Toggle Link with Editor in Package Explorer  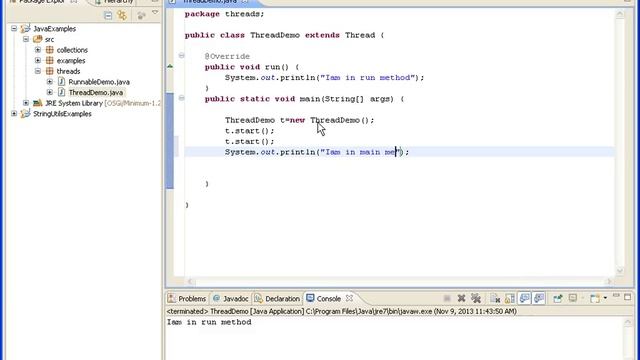tap(122, 16)
